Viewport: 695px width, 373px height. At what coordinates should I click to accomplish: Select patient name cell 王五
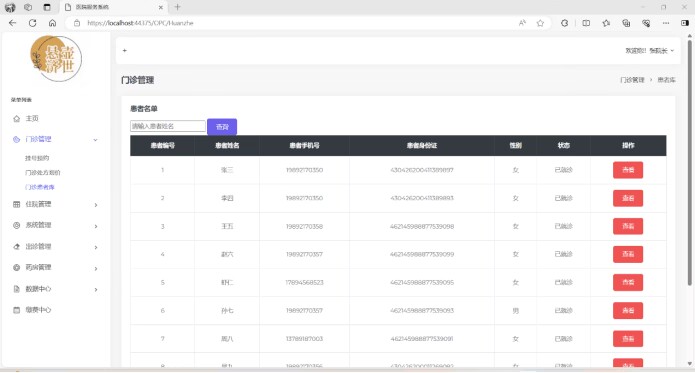click(227, 226)
